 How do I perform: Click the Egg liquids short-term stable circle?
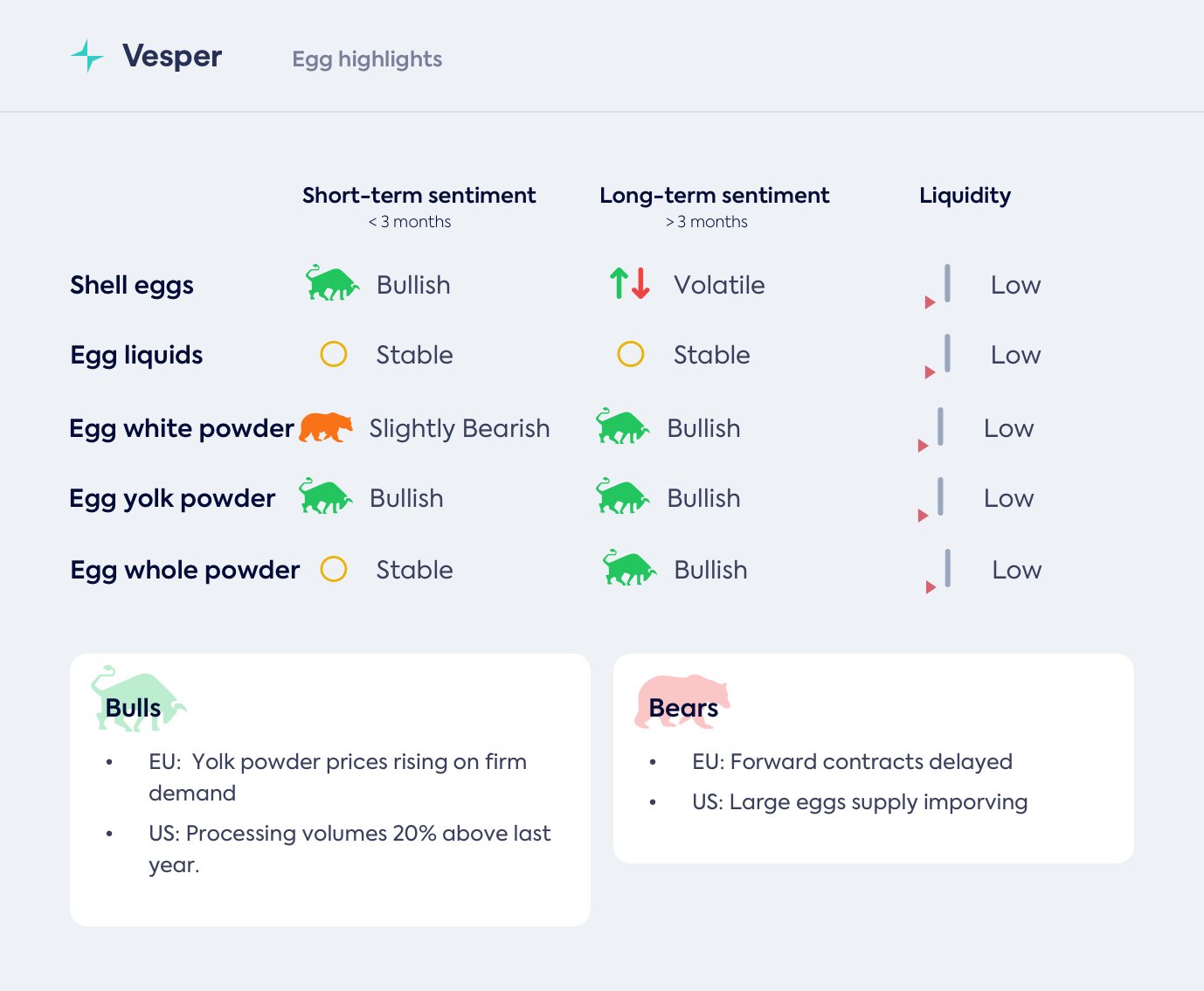point(334,354)
